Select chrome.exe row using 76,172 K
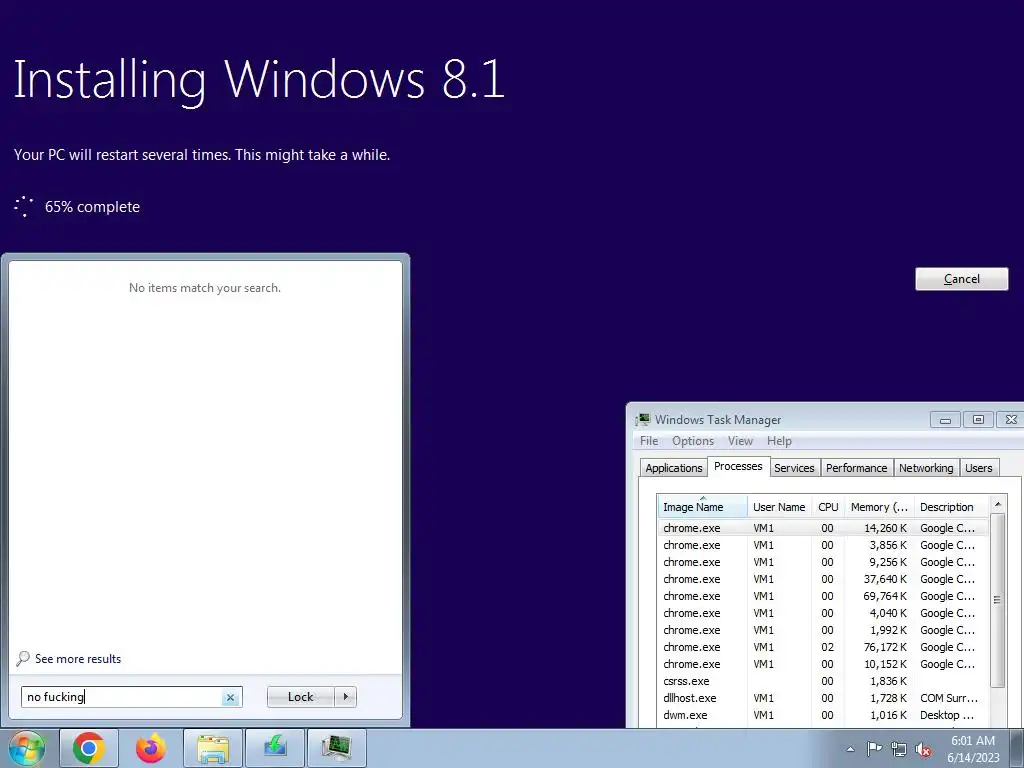Viewport: 1024px width, 768px height. point(823,647)
